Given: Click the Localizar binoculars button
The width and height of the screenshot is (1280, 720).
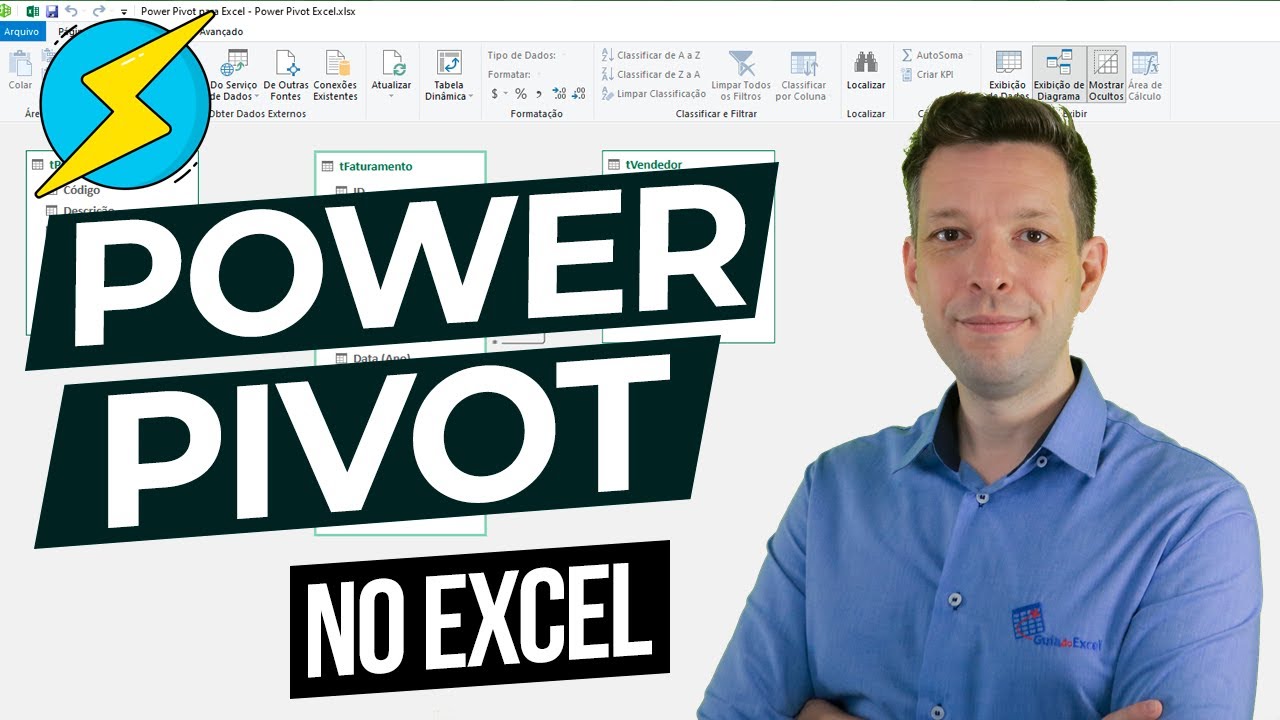Looking at the screenshot, I should click(866, 70).
